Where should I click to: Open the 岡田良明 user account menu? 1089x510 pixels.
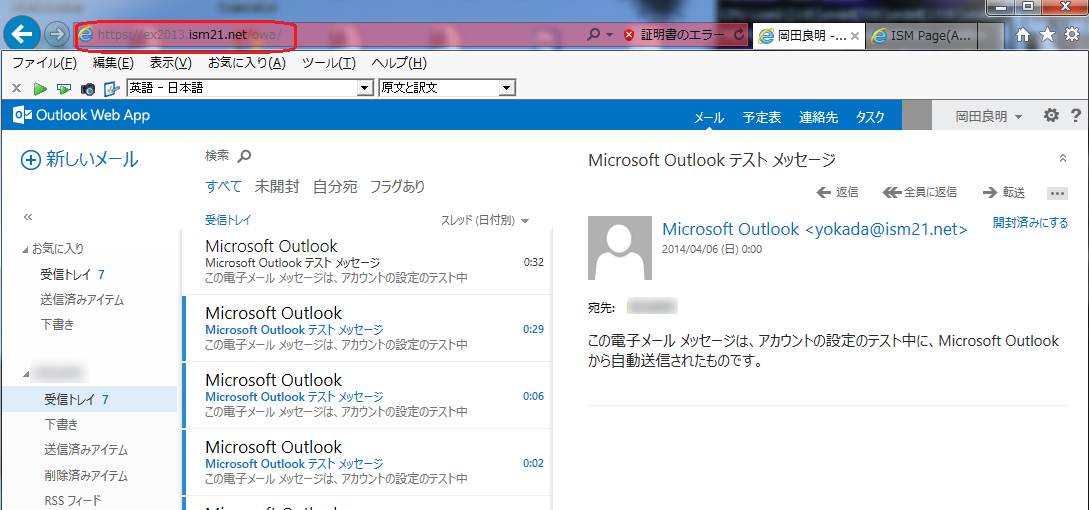pyautogui.click(x=988, y=117)
